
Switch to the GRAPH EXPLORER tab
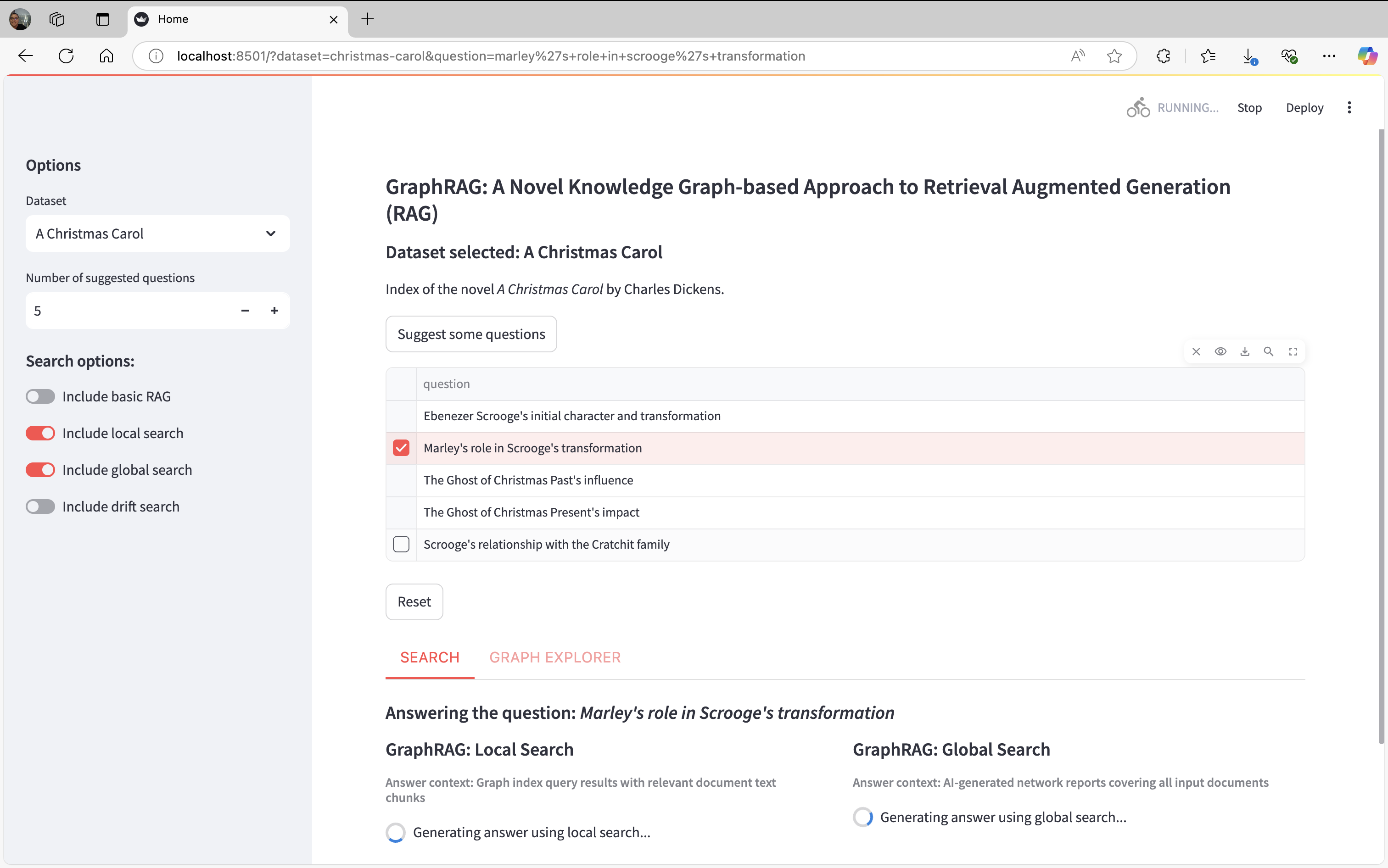(x=555, y=657)
